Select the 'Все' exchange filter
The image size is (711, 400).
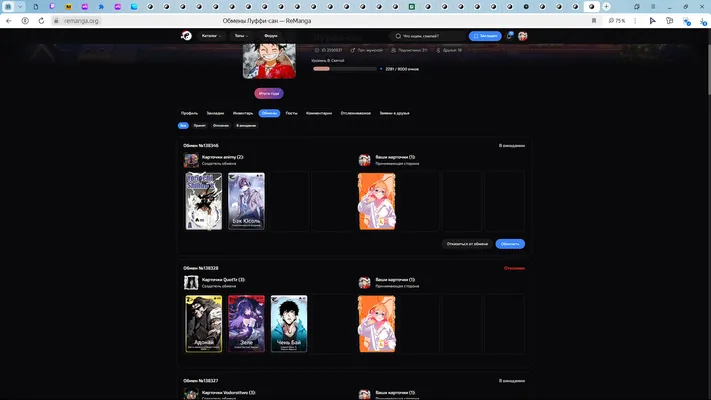coord(183,126)
